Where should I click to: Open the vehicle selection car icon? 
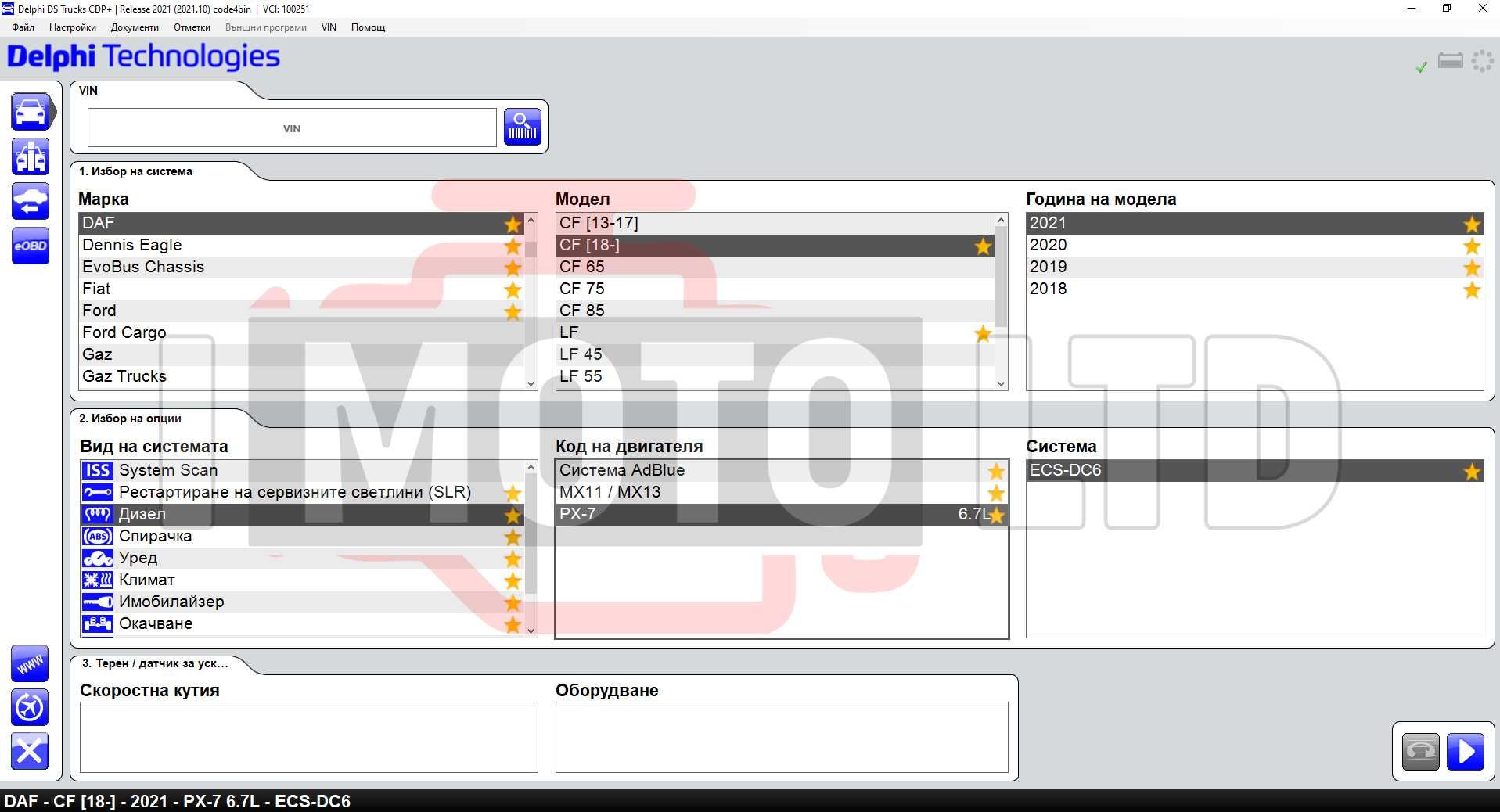click(x=31, y=112)
